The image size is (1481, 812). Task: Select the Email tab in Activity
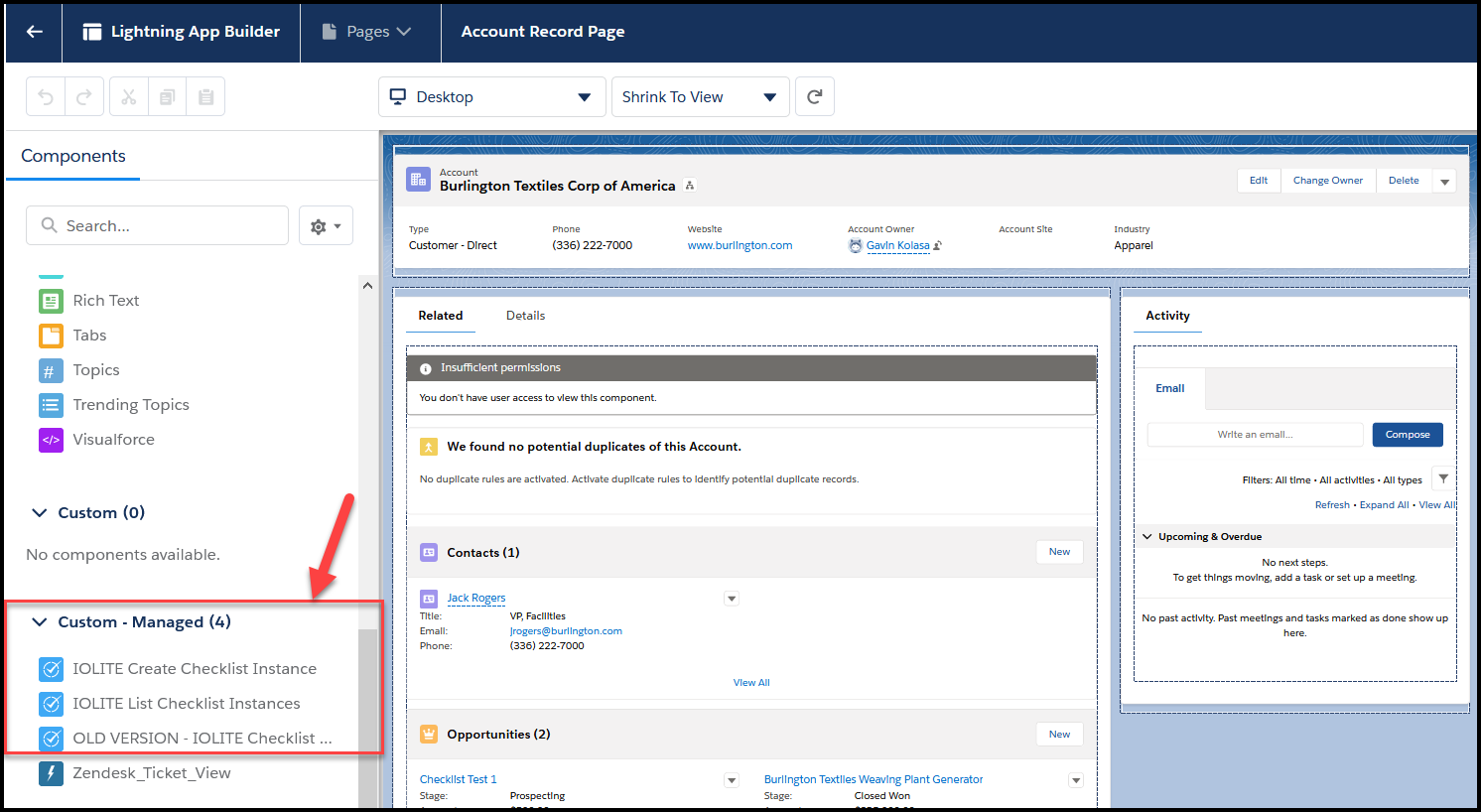tap(1169, 388)
